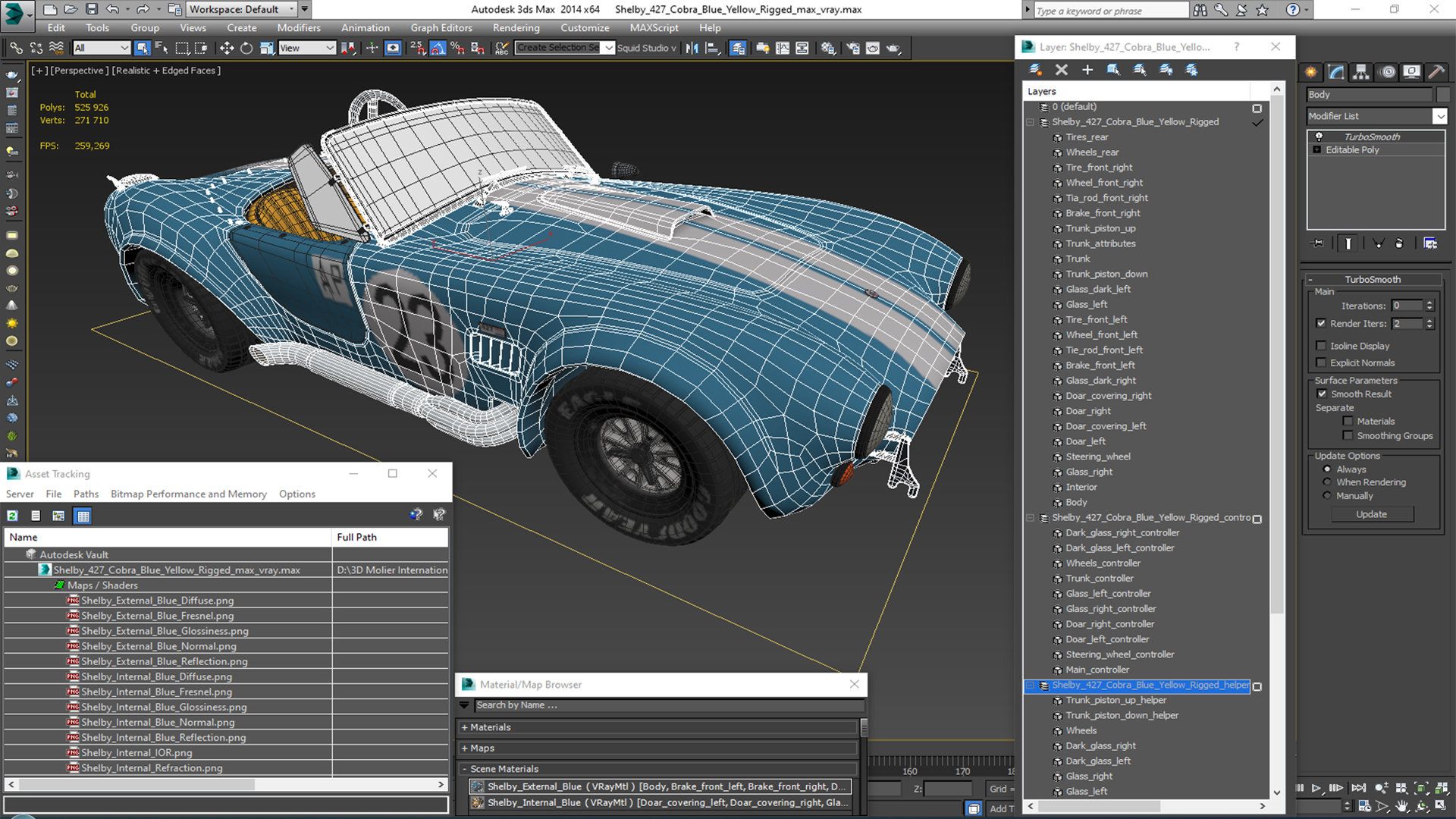Select the When Rendering update option
The image size is (1456, 819).
click(1327, 482)
